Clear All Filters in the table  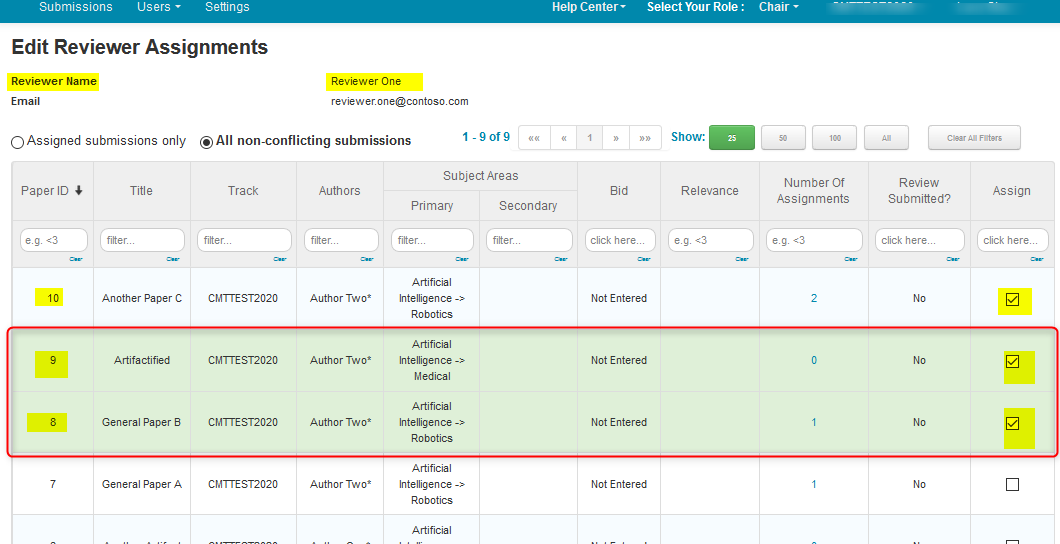[974, 138]
